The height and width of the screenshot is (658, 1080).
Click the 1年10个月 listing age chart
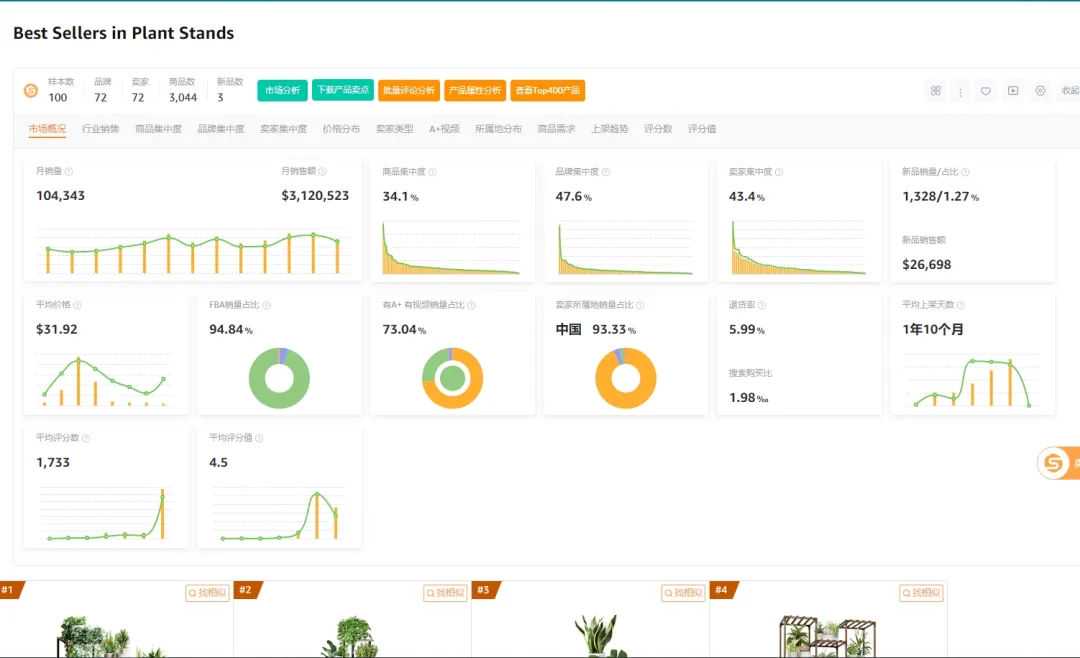pos(971,381)
